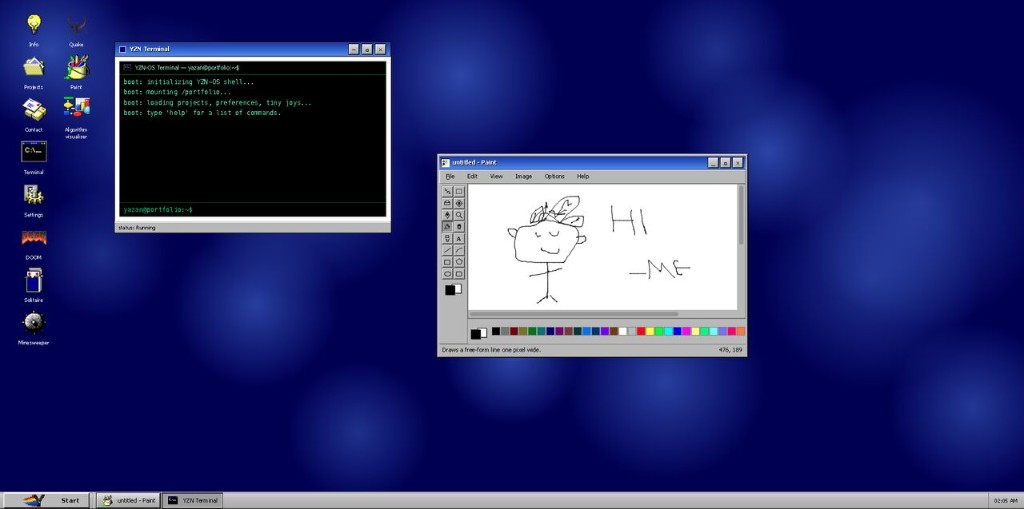The width and height of the screenshot is (1024, 509).
Task: Click the 'status: Running' text in terminal
Action: (x=136, y=227)
